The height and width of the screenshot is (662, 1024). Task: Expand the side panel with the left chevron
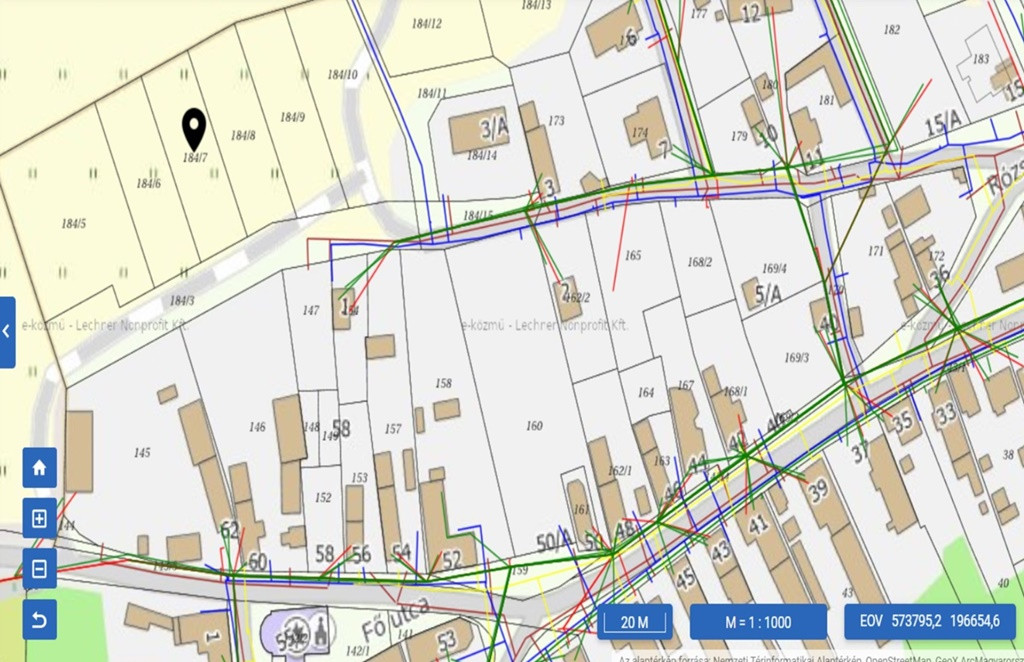(7, 332)
